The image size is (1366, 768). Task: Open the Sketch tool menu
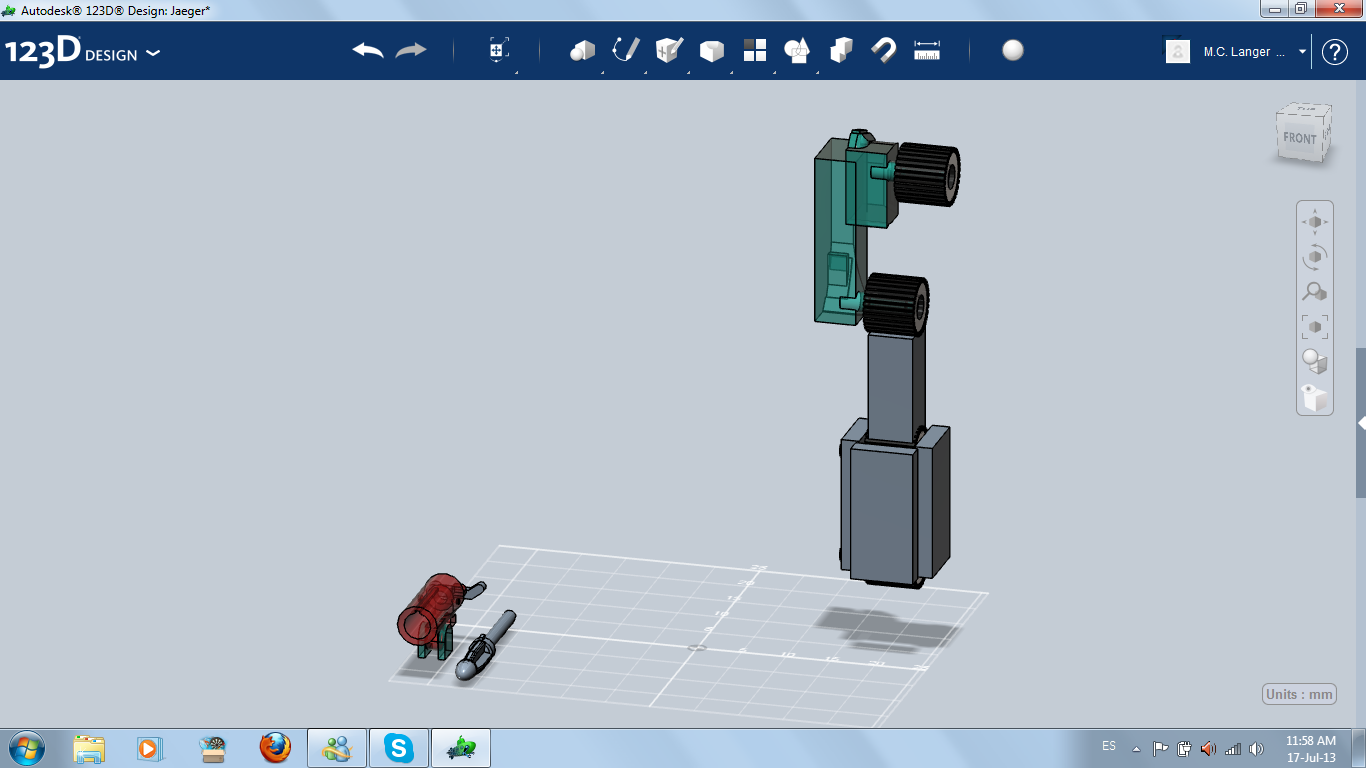(x=626, y=50)
